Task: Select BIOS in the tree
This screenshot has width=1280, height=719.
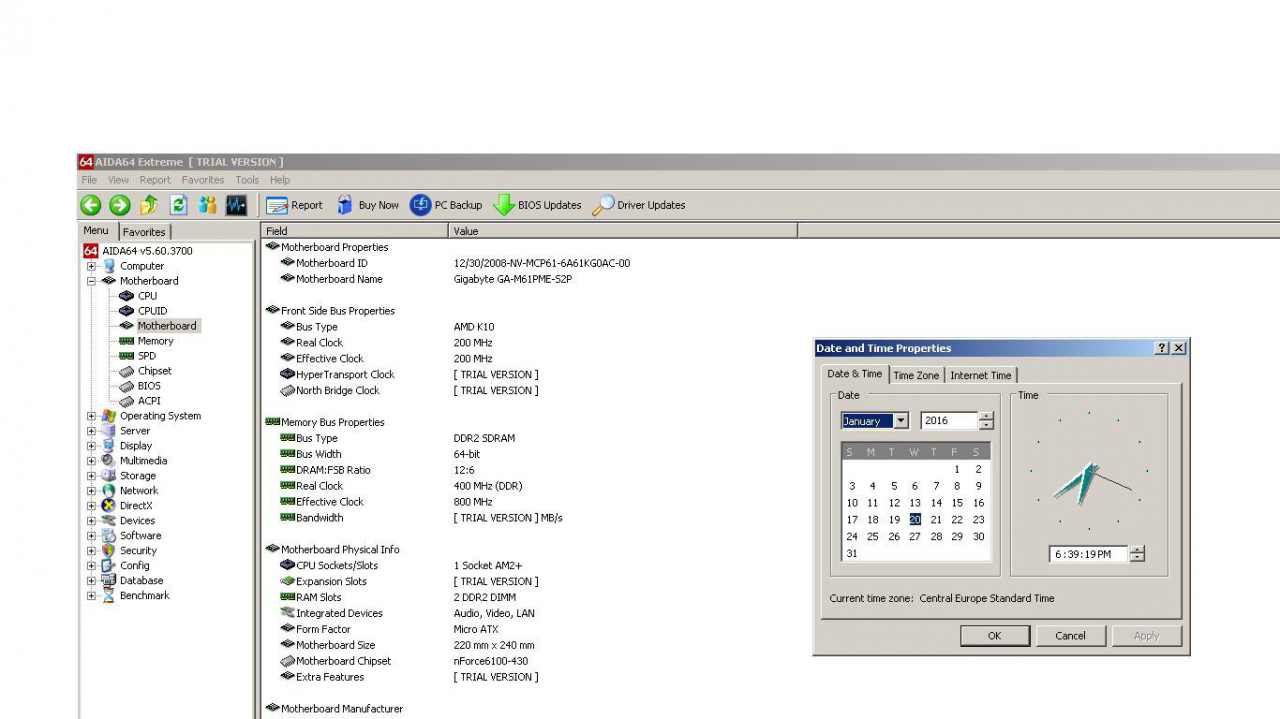Action: click(149, 386)
